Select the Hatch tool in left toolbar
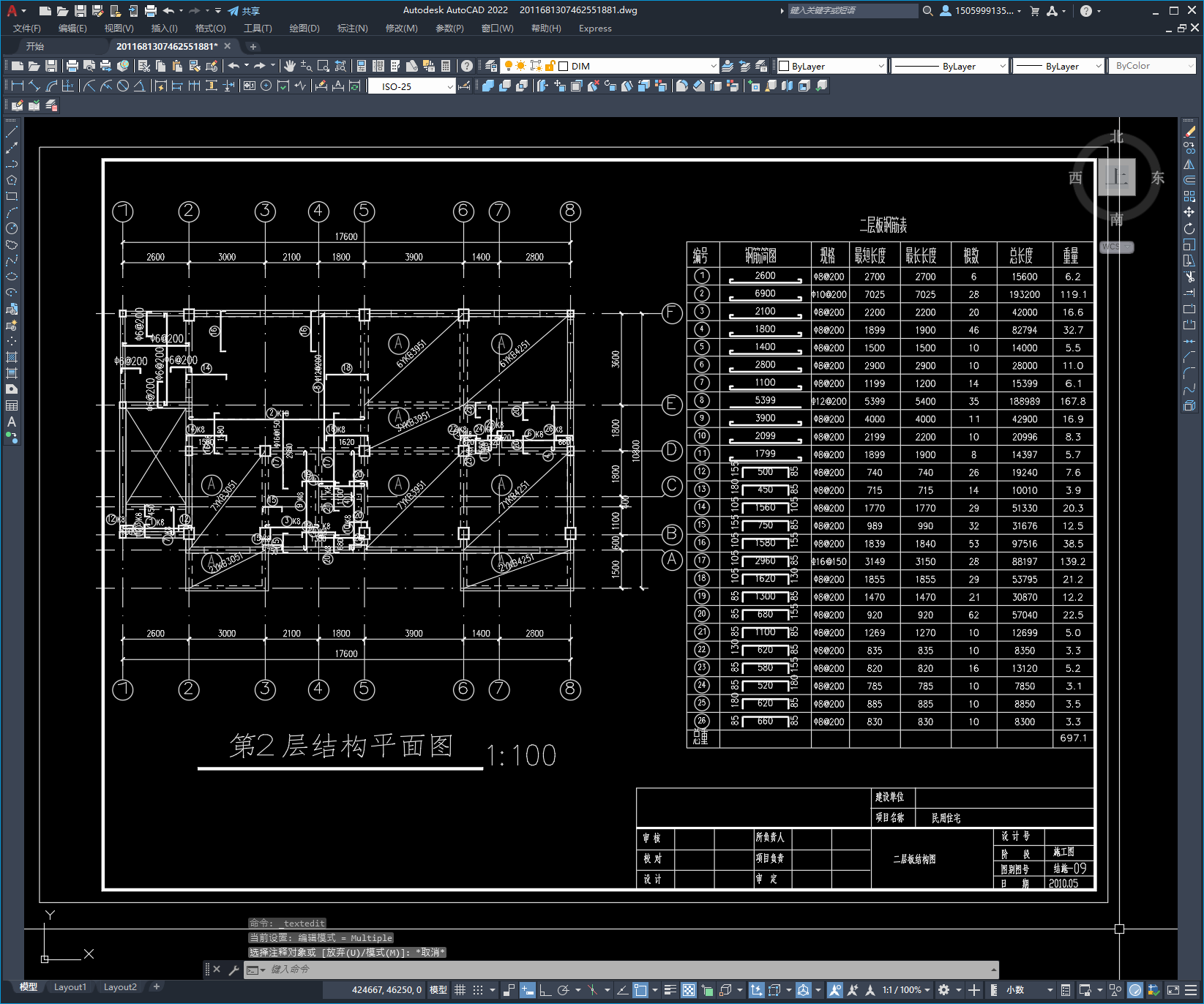This screenshot has width=1204, height=1004. click(12, 357)
